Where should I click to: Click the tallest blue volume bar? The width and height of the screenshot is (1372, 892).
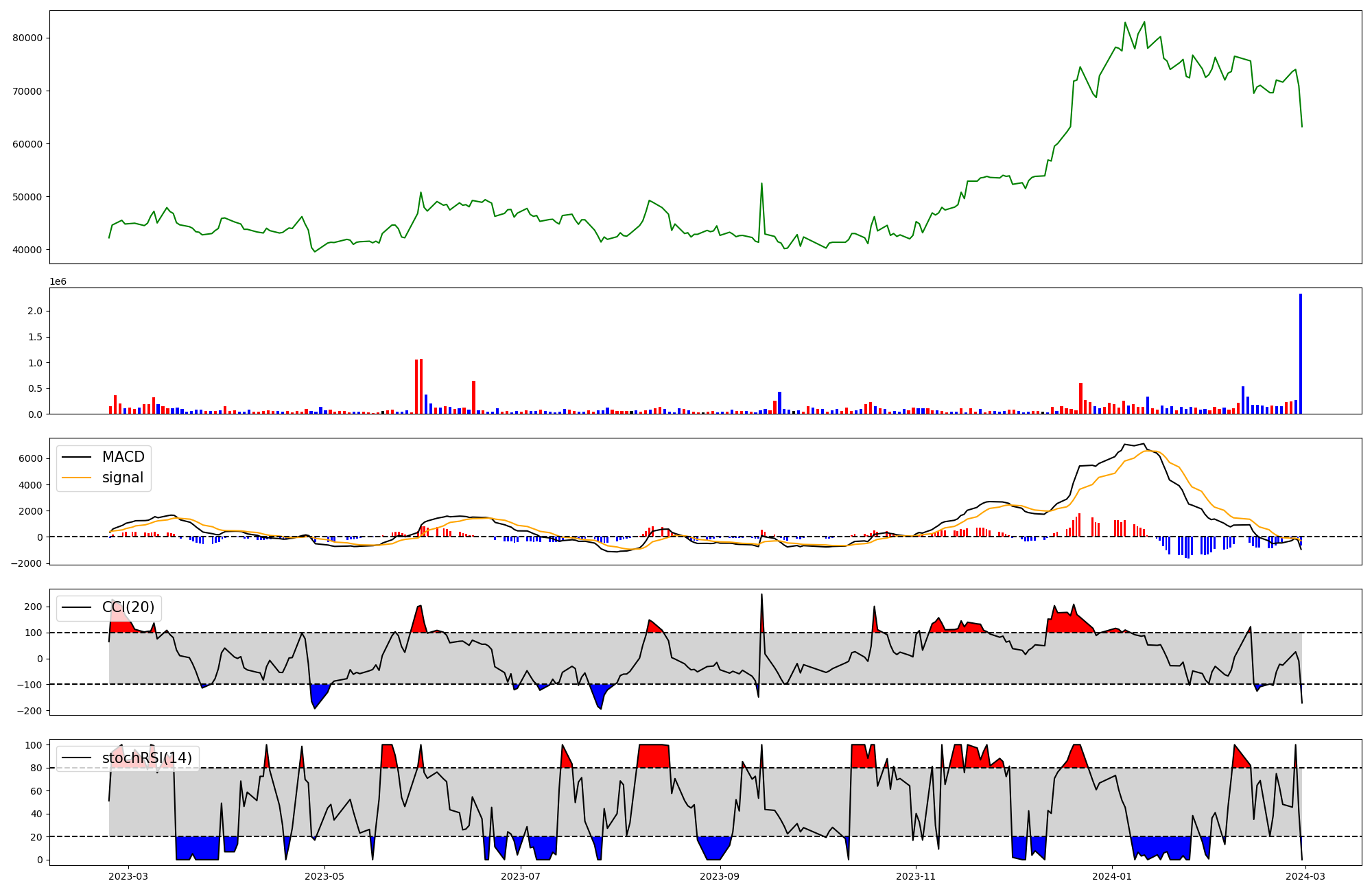pyautogui.click(x=1300, y=353)
